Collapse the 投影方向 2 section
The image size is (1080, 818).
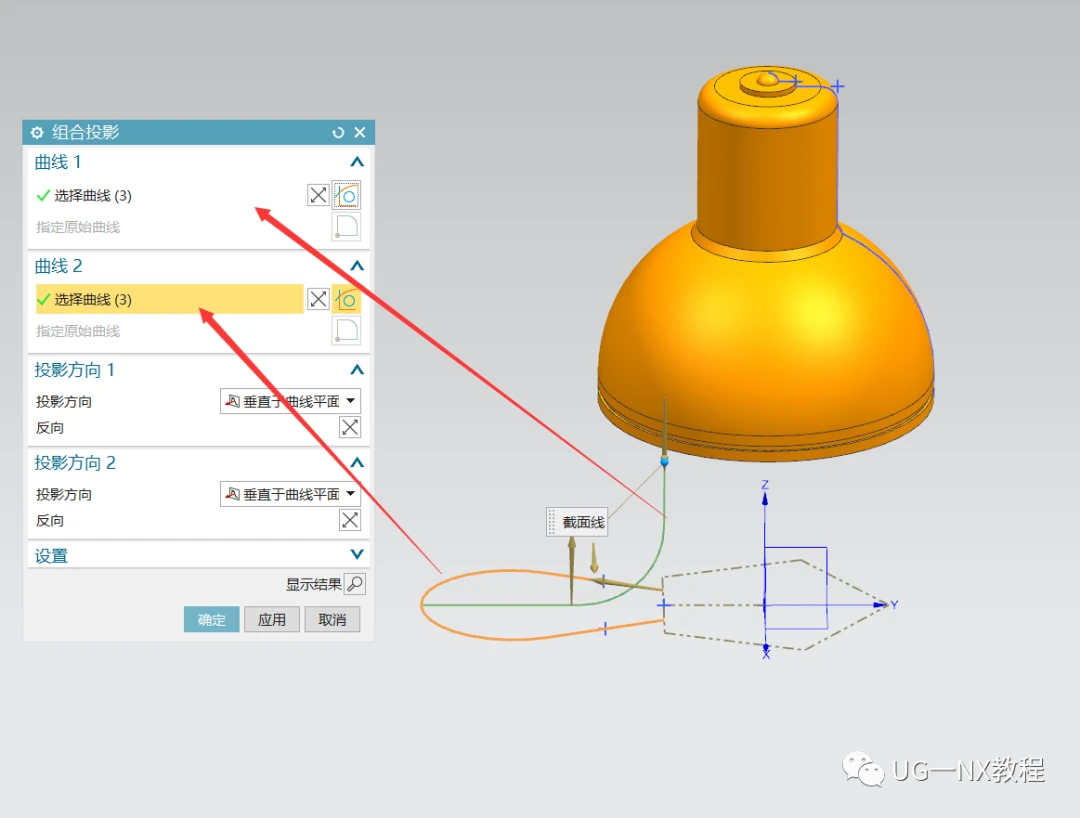tap(357, 463)
